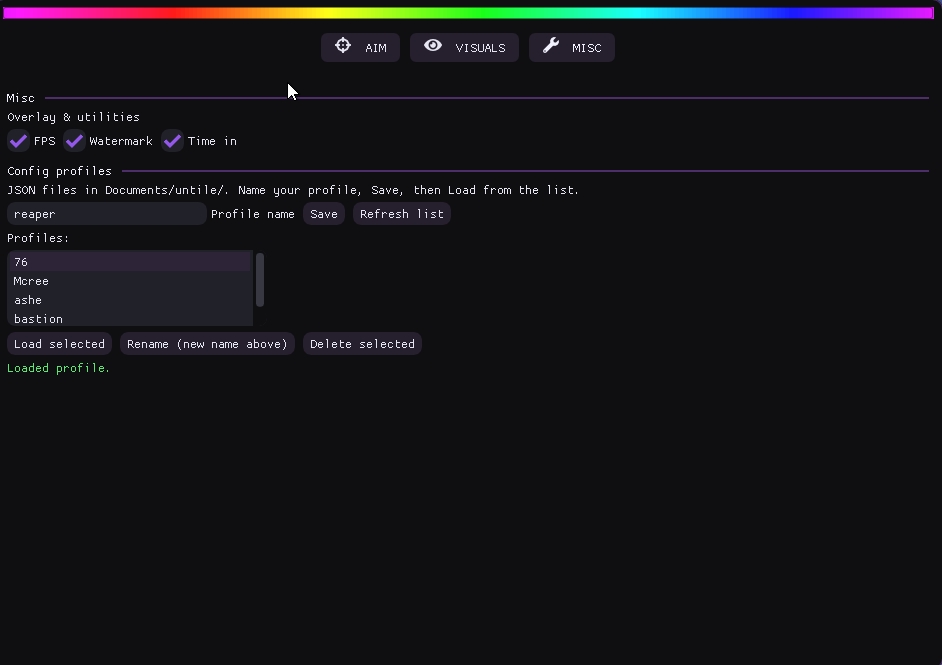Switch to the VISUALS tab text label

coord(480,48)
